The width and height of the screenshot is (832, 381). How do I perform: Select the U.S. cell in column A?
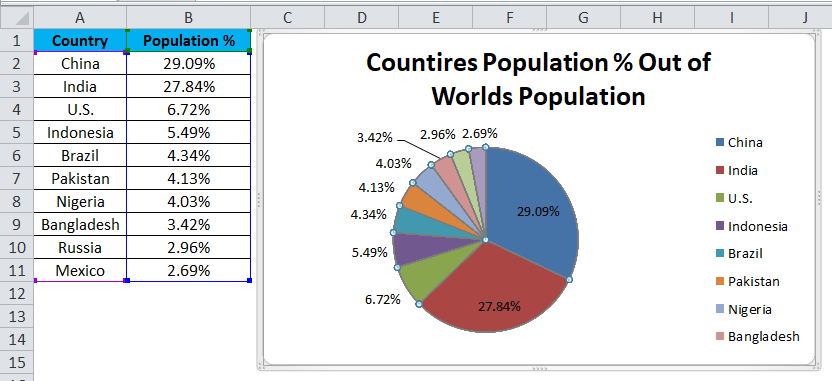(x=80, y=110)
